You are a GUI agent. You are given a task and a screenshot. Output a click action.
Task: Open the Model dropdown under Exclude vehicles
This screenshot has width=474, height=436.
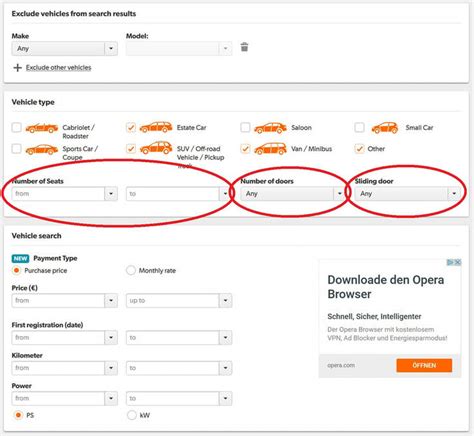[179, 49]
